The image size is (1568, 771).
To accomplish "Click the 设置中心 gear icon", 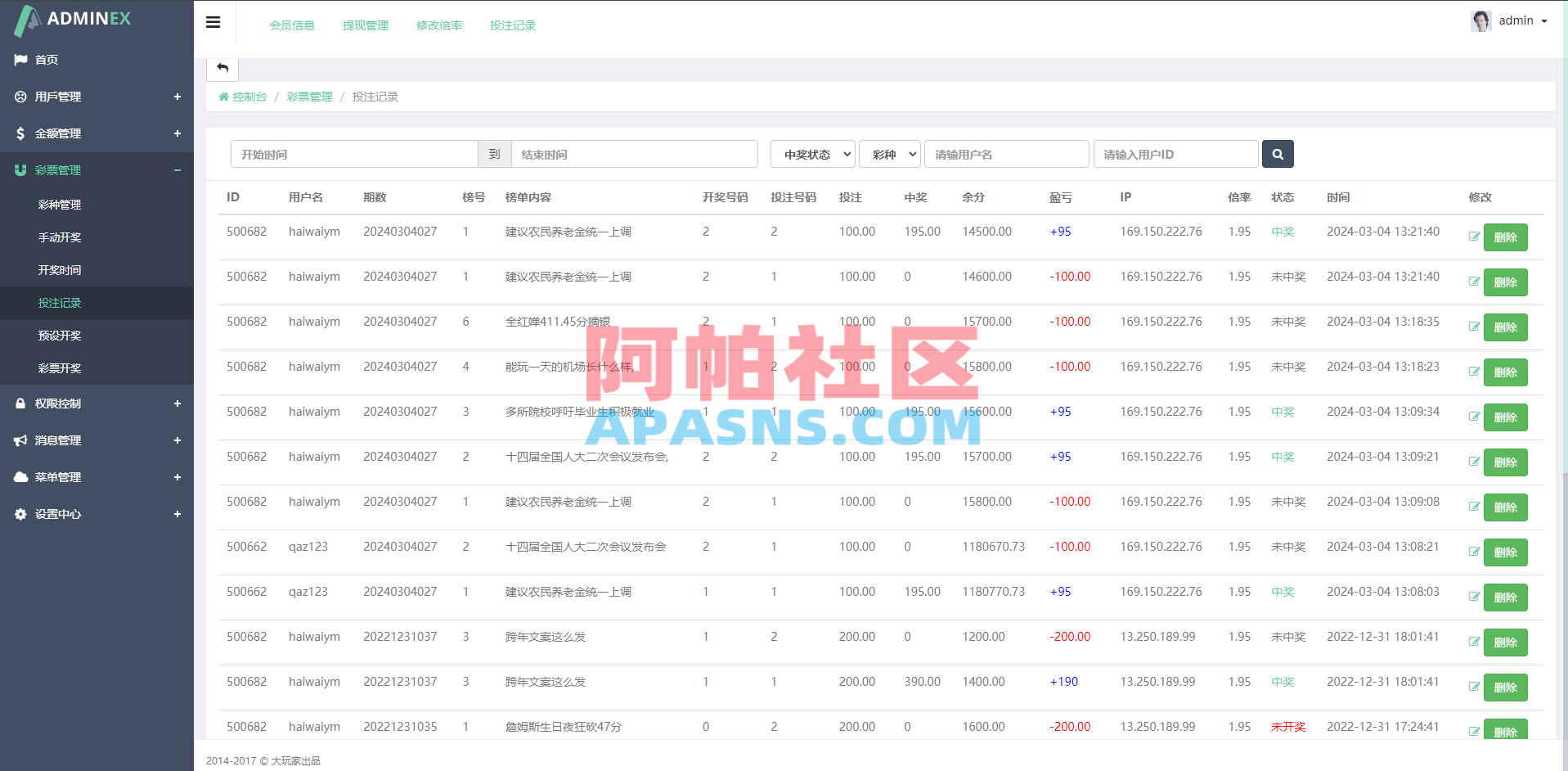I will pos(20,514).
